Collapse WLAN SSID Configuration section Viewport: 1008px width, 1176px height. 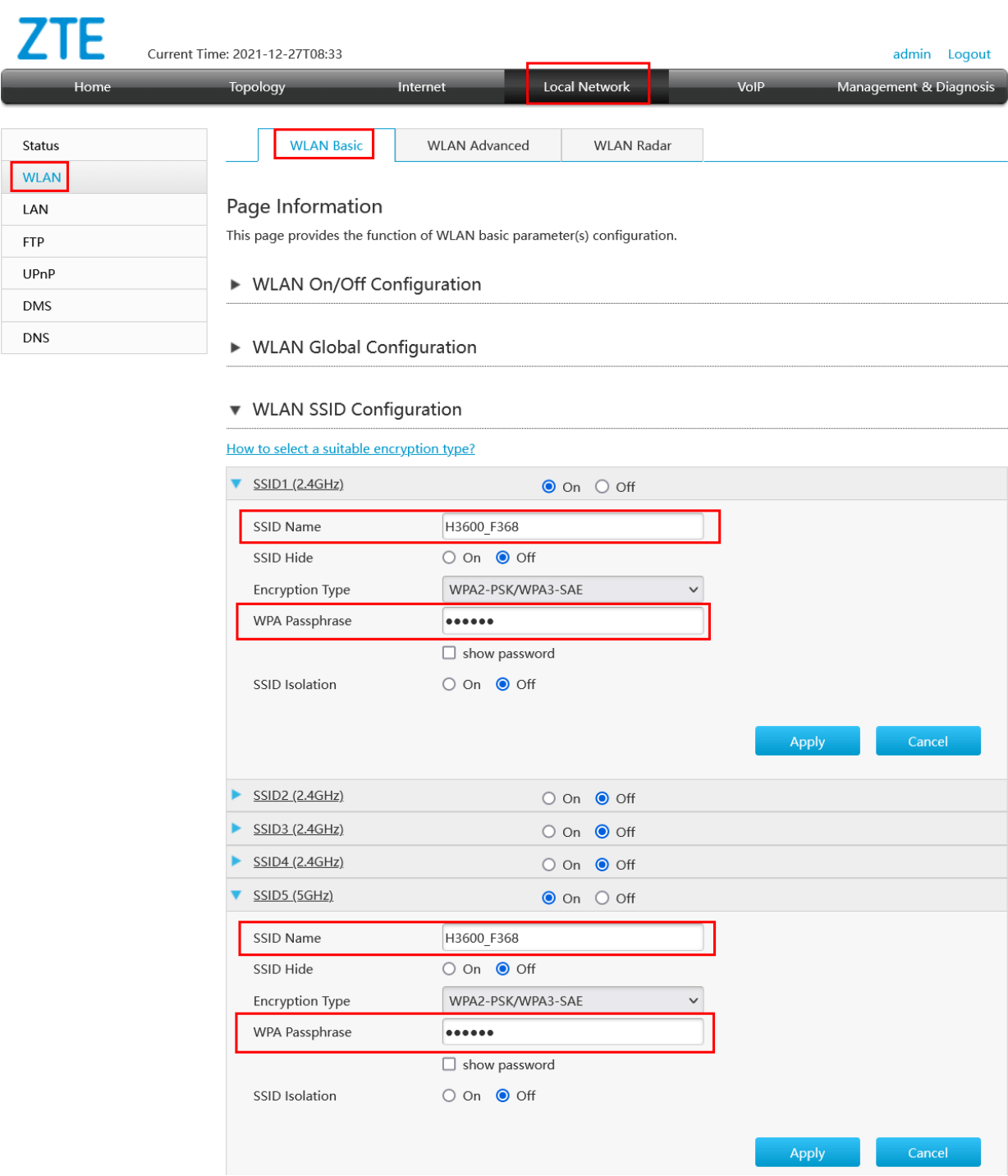(236, 410)
